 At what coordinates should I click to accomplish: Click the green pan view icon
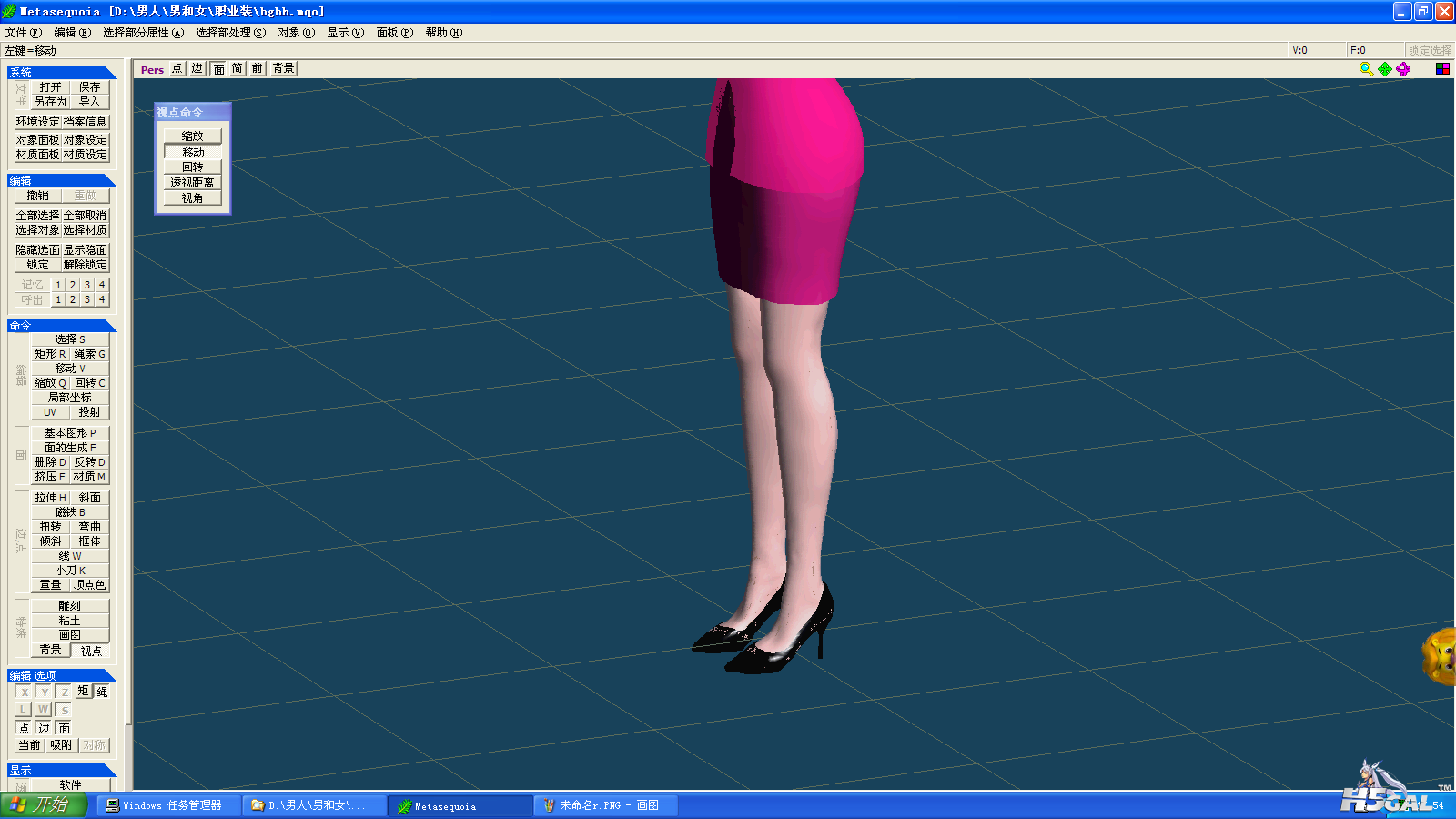pos(1385,68)
